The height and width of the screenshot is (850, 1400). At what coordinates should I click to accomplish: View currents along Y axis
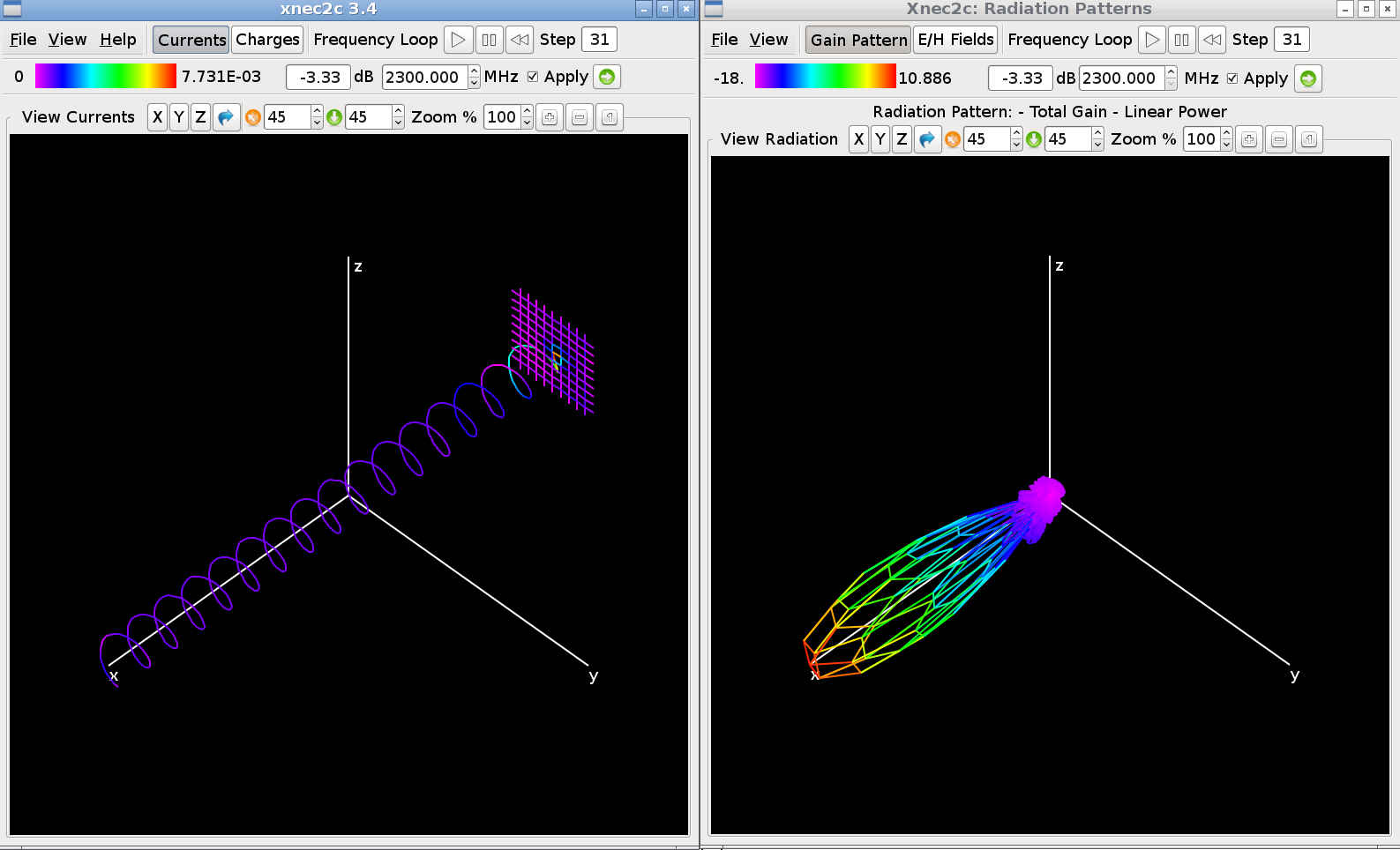[x=179, y=117]
